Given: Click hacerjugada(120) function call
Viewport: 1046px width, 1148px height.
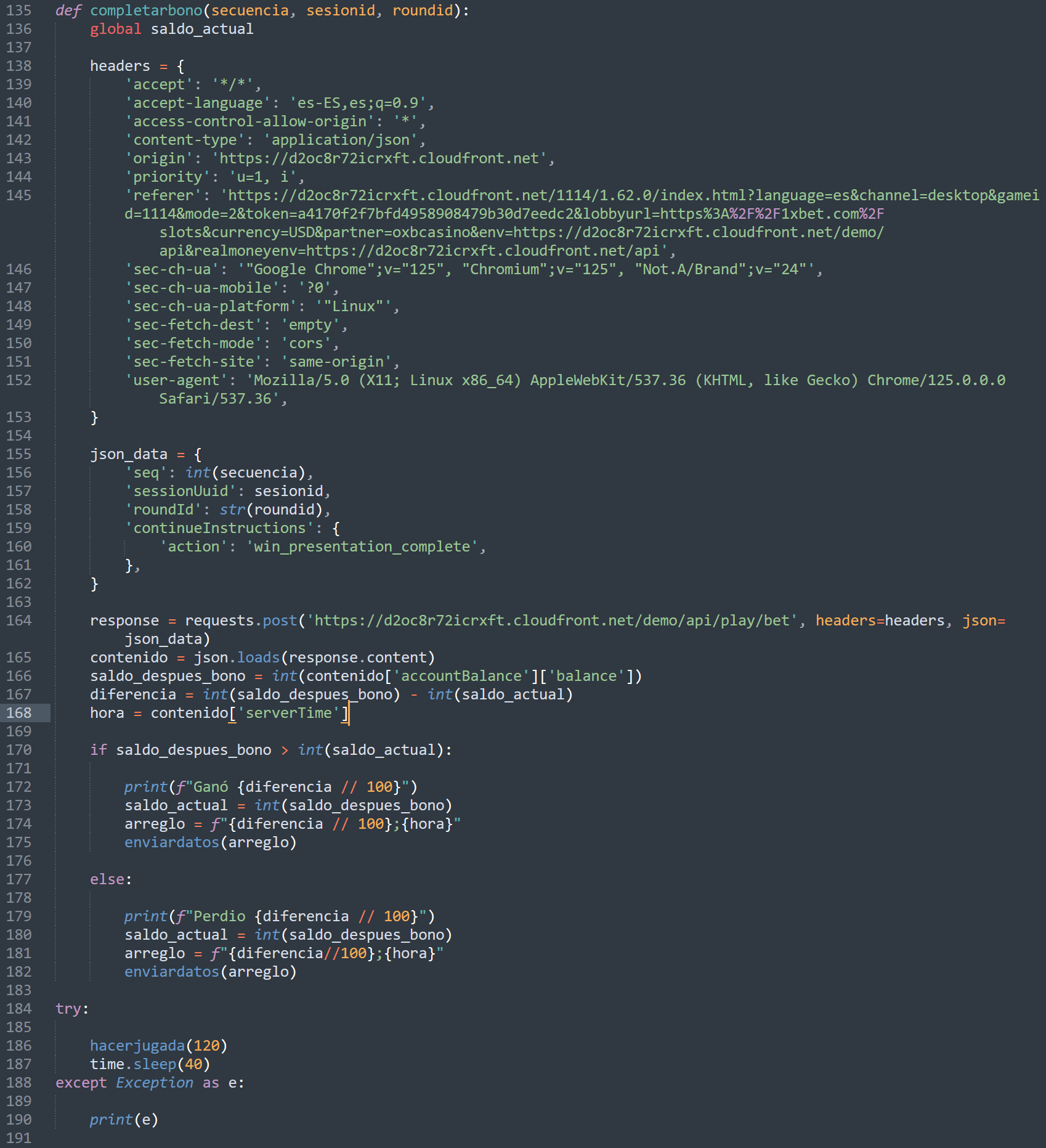Looking at the screenshot, I should tap(158, 1046).
